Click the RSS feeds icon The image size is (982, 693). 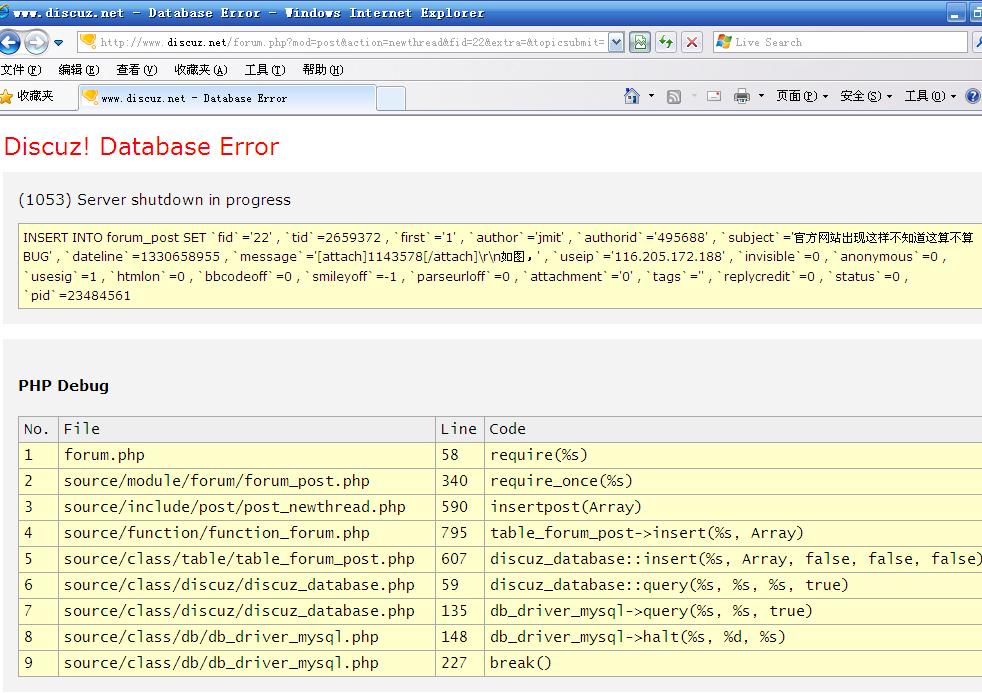(x=674, y=96)
